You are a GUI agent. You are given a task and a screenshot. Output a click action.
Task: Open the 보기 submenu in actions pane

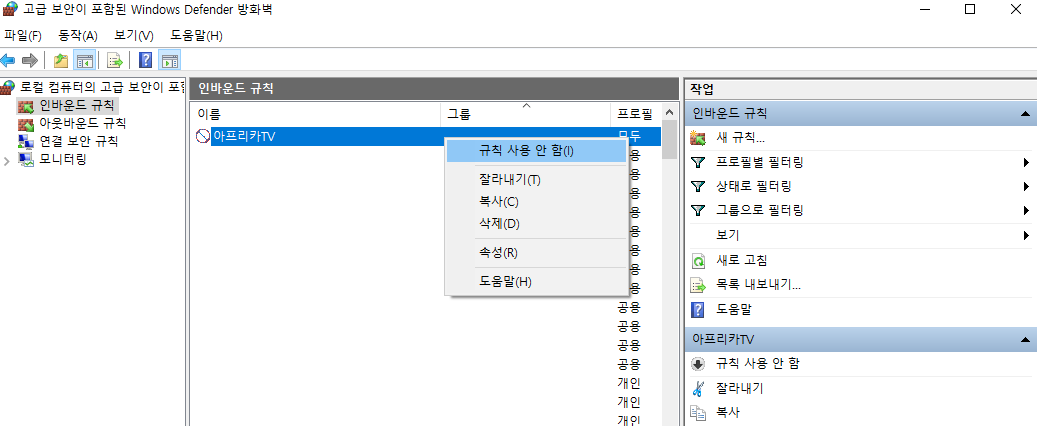coord(1026,235)
